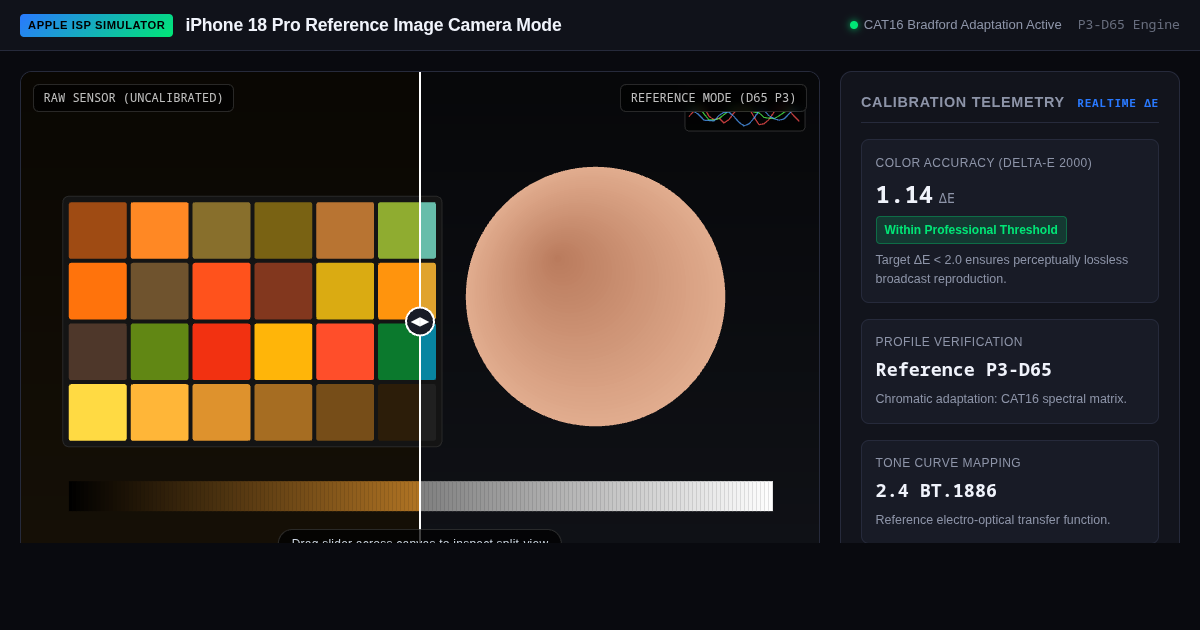Click the REFERENCE MODE (D65 P3) label
This screenshot has width=1200, height=630.
point(713,98)
